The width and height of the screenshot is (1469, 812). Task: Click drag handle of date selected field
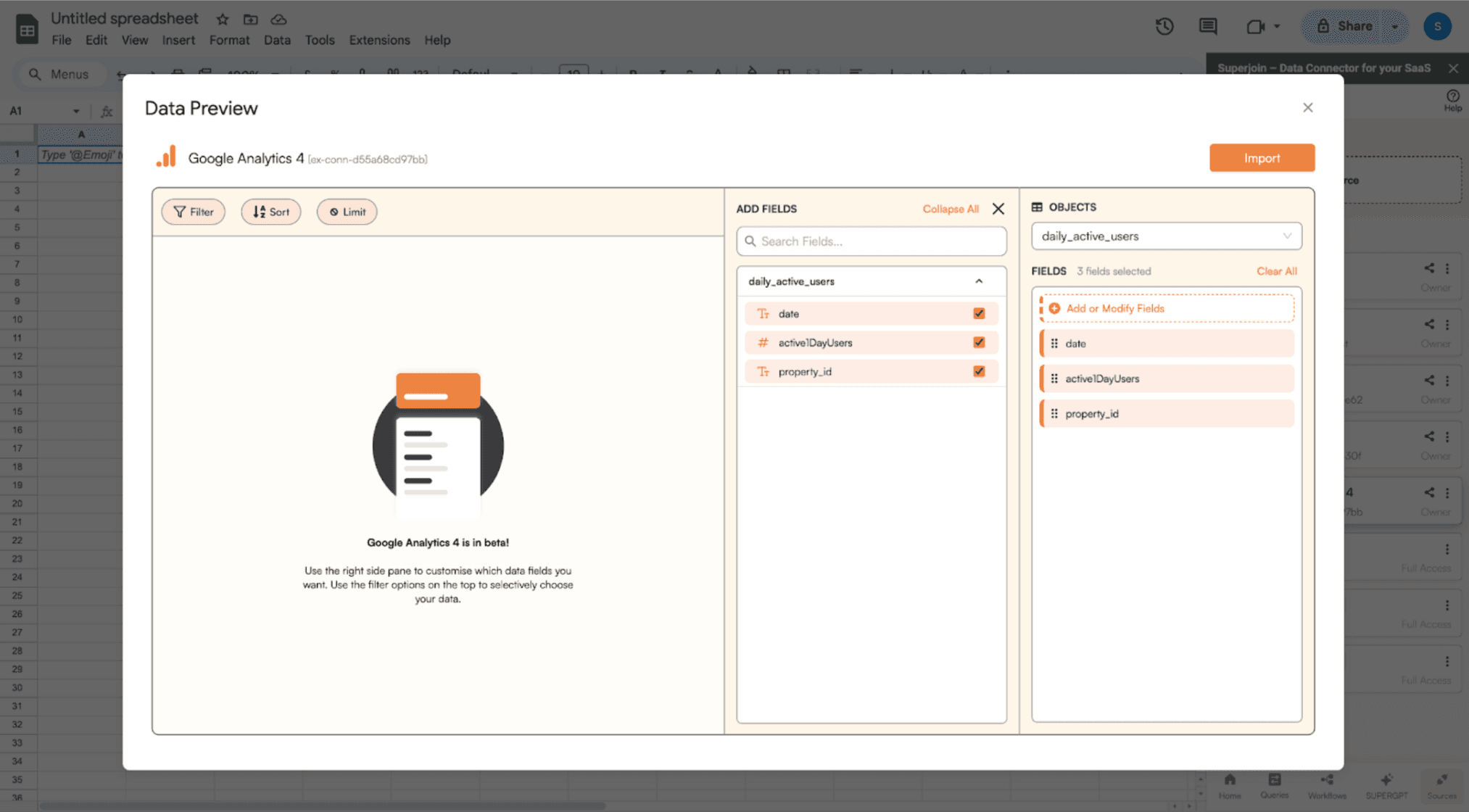[1054, 344]
